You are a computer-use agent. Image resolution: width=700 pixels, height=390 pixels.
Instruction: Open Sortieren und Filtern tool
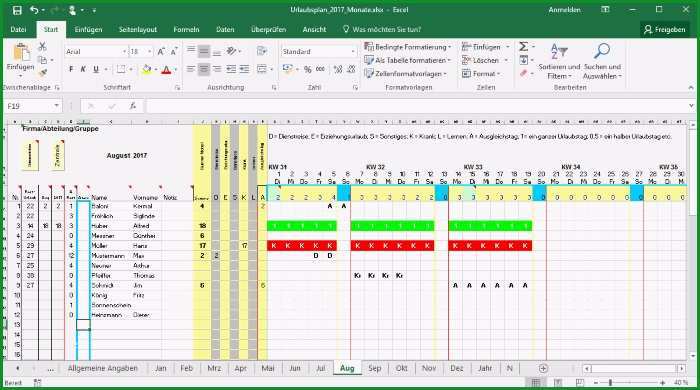pos(559,61)
